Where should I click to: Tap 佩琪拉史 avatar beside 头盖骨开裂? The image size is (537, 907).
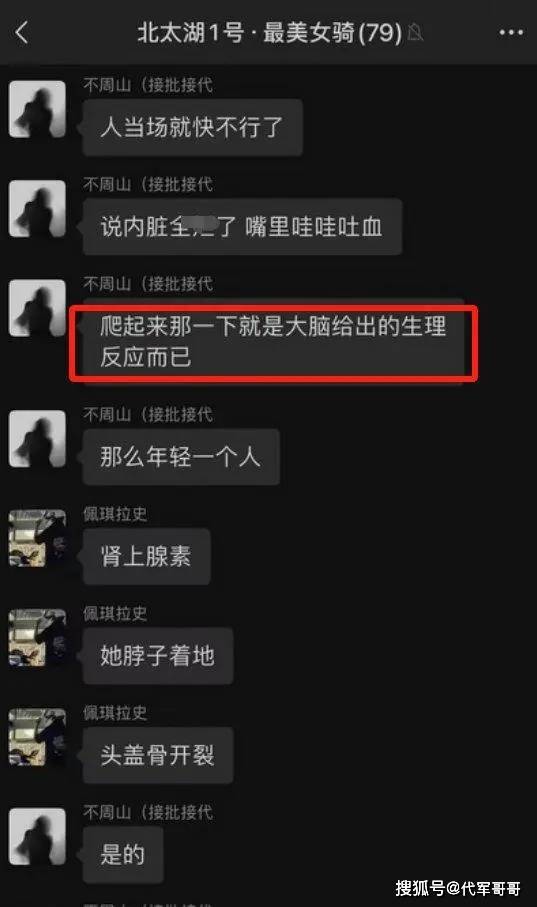38,738
